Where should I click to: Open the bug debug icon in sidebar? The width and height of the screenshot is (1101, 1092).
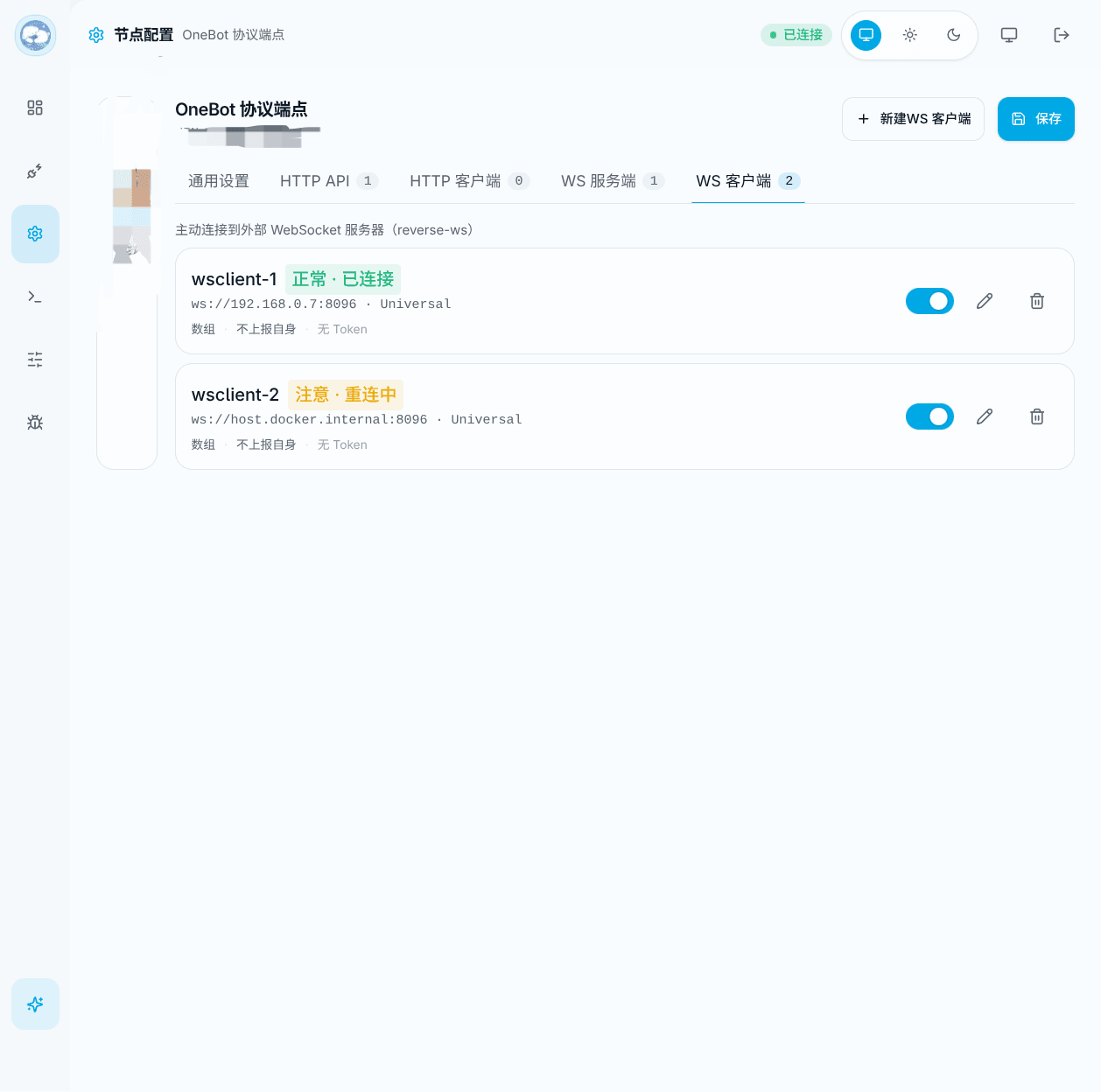35,423
